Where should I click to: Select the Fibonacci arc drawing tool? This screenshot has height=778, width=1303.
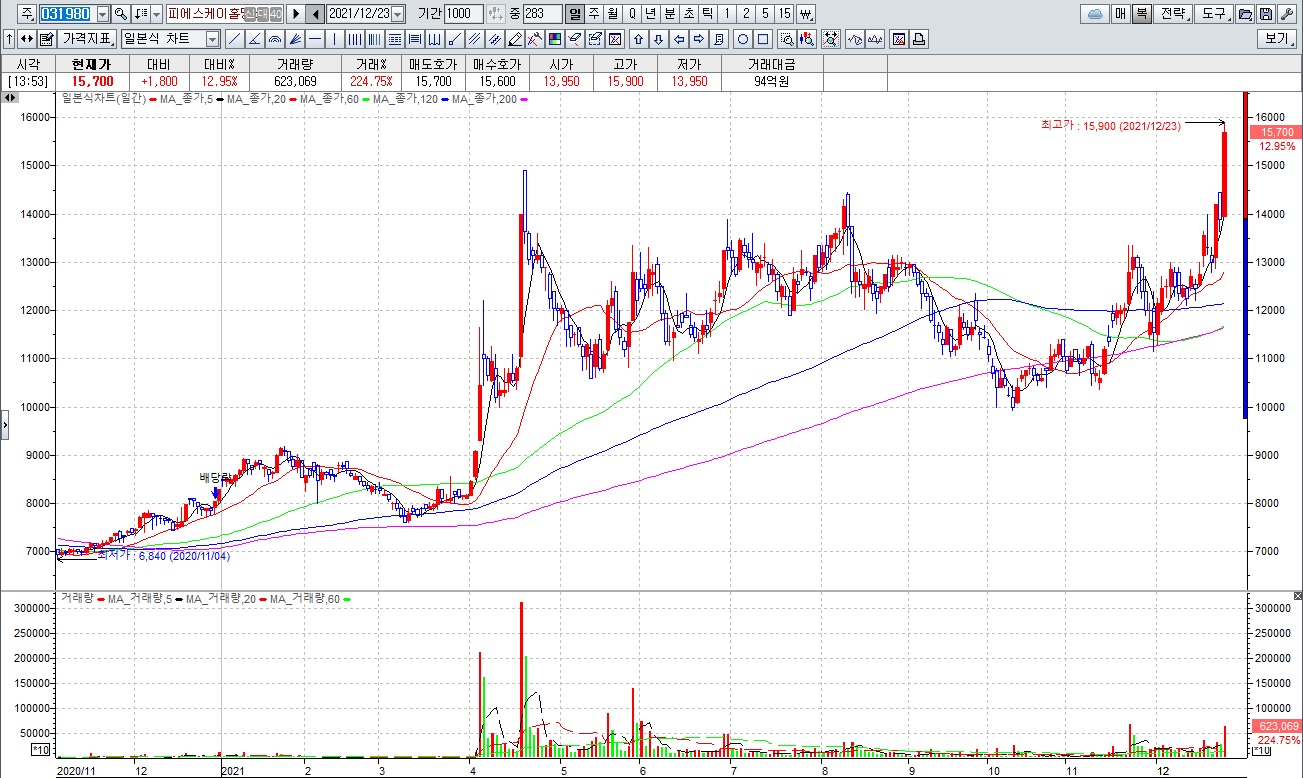point(274,39)
